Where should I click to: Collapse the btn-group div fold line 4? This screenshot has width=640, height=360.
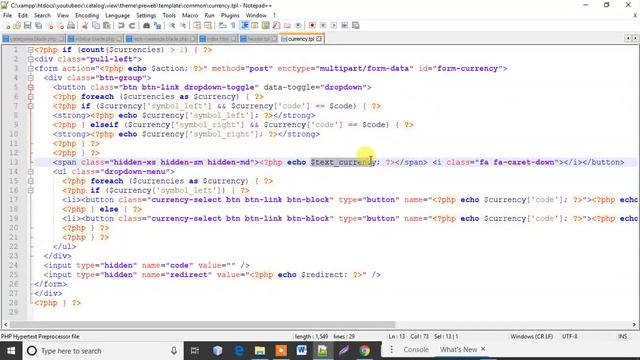tap(31, 78)
